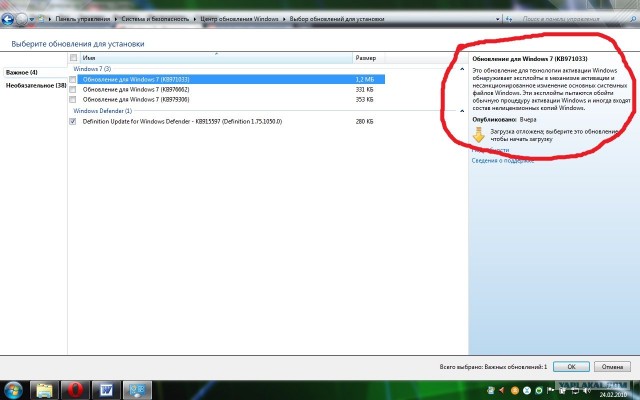This screenshot has height=400, width=640.
Task: Click the 280 КБ size value
Action: click(x=364, y=121)
